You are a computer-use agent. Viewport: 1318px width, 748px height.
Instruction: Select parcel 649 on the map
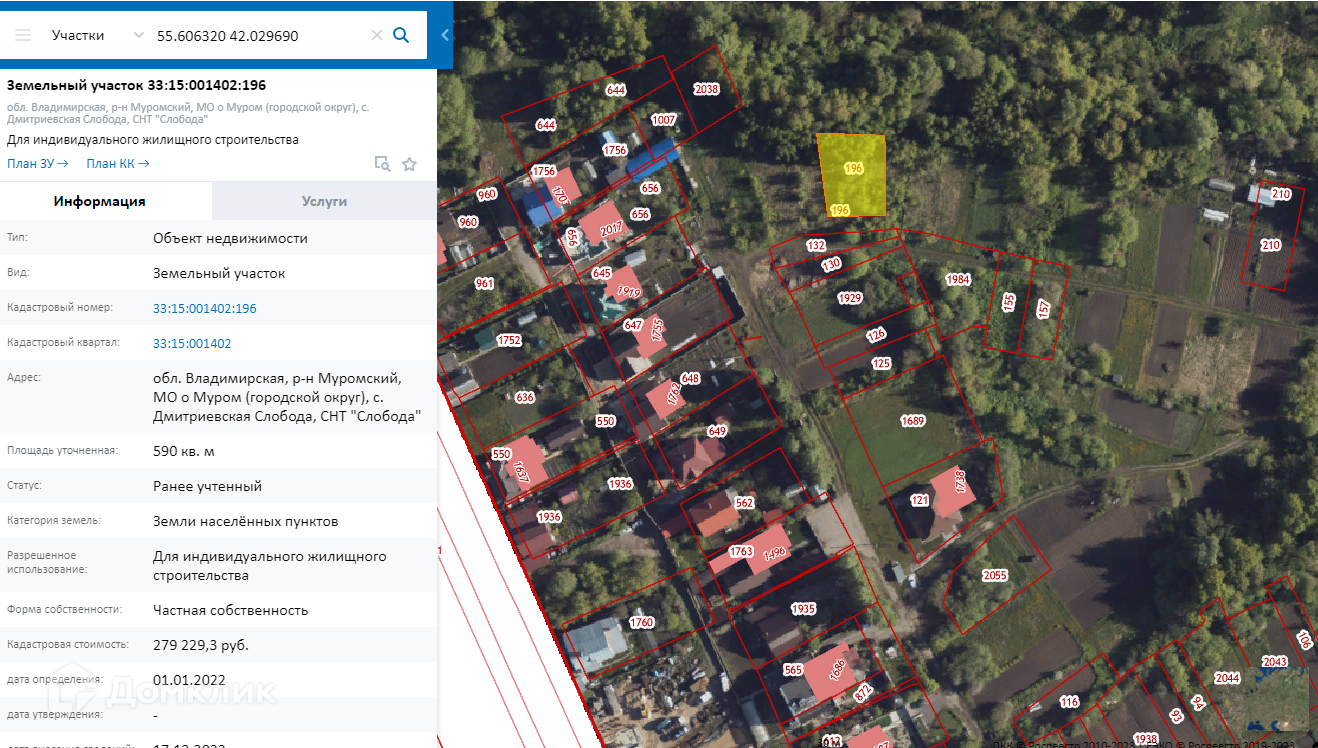click(716, 431)
